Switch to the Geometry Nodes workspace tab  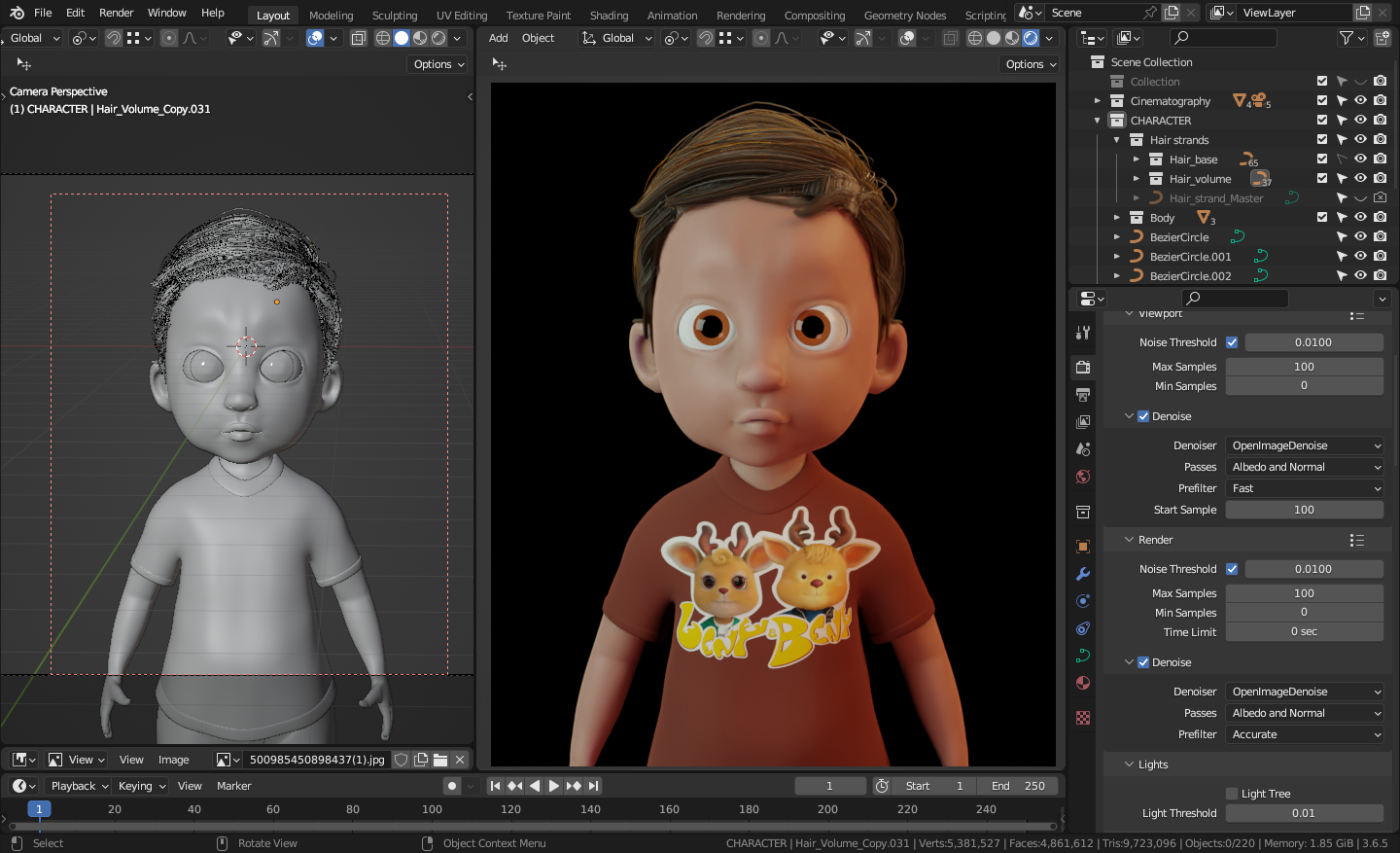click(904, 16)
